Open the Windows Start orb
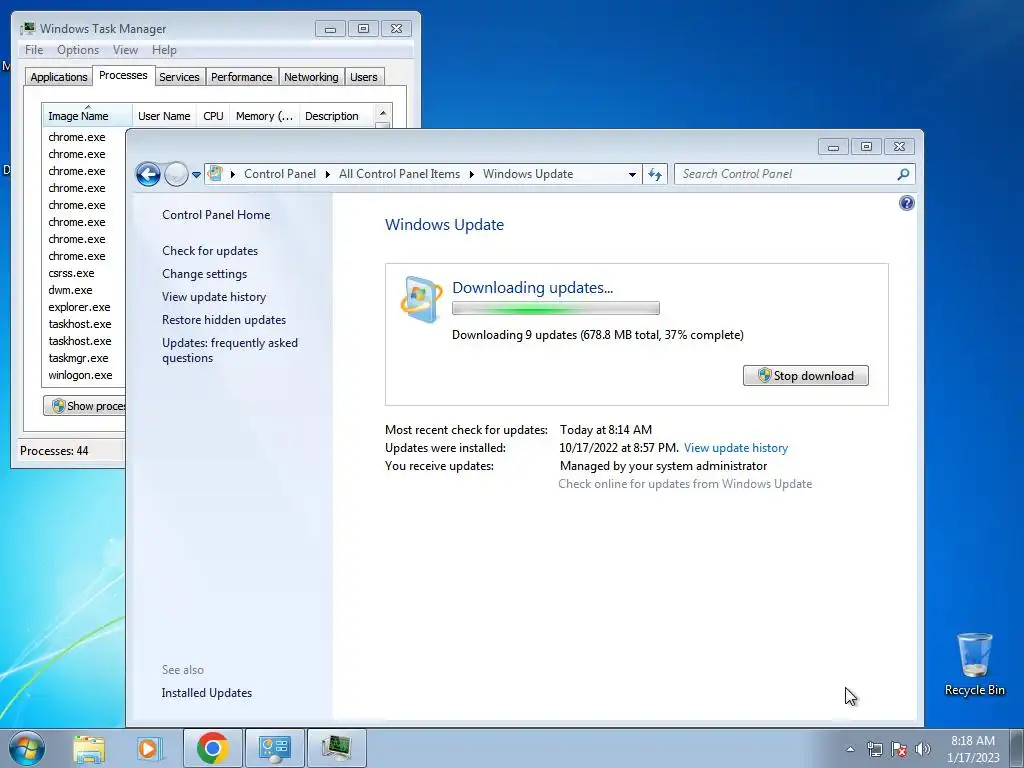 pyautogui.click(x=27, y=748)
